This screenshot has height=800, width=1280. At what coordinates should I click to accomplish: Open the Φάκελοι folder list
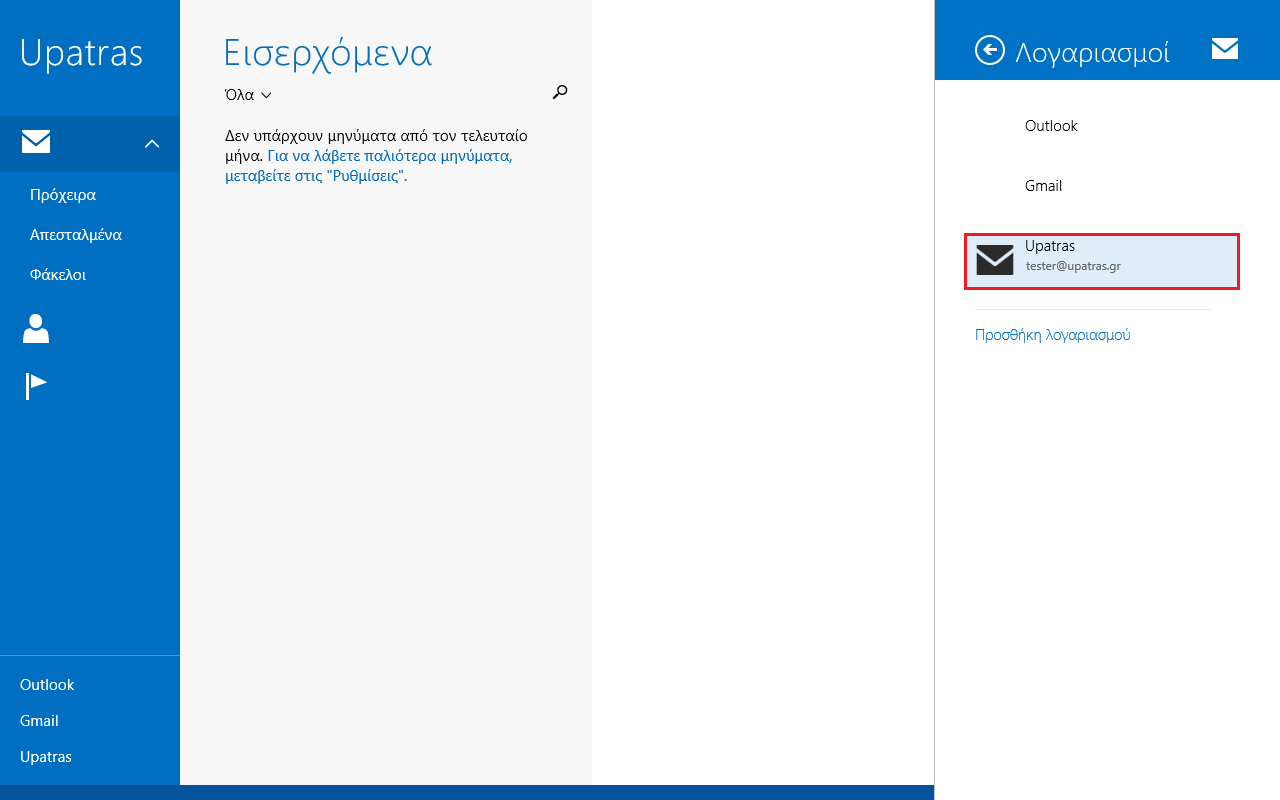pyautogui.click(x=58, y=275)
